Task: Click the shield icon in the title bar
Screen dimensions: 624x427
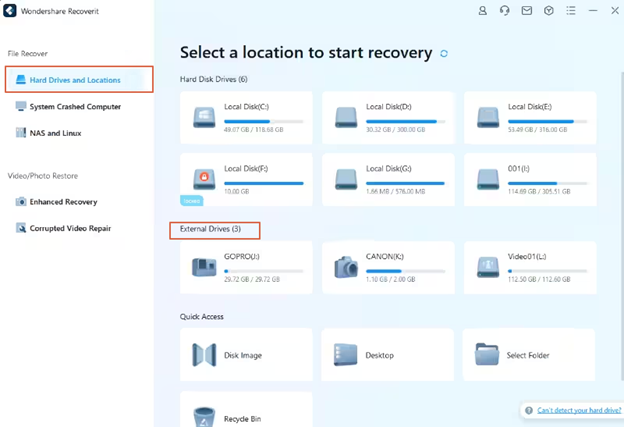Action: pos(549,11)
